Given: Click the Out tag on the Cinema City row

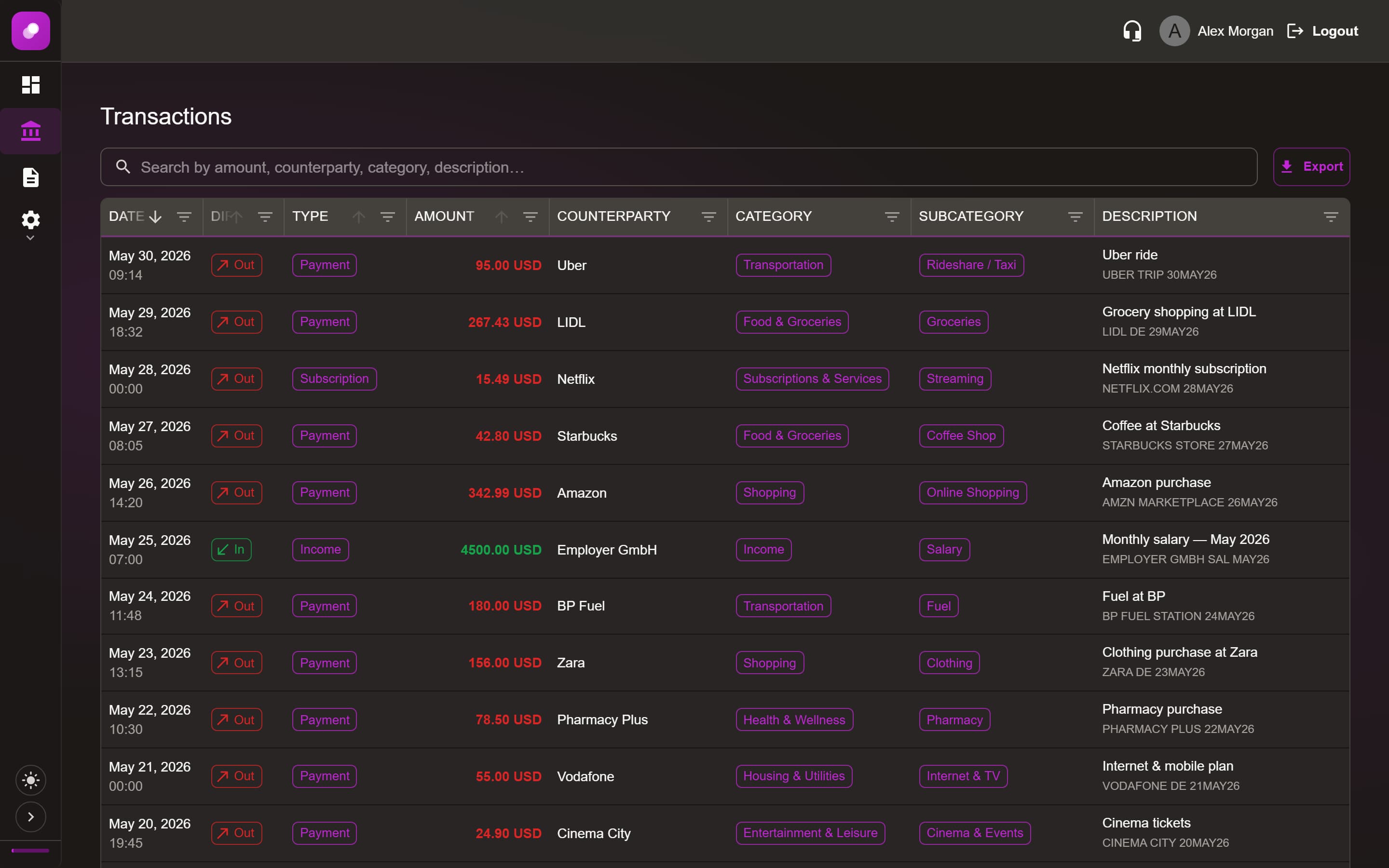Looking at the screenshot, I should [x=236, y=833].
